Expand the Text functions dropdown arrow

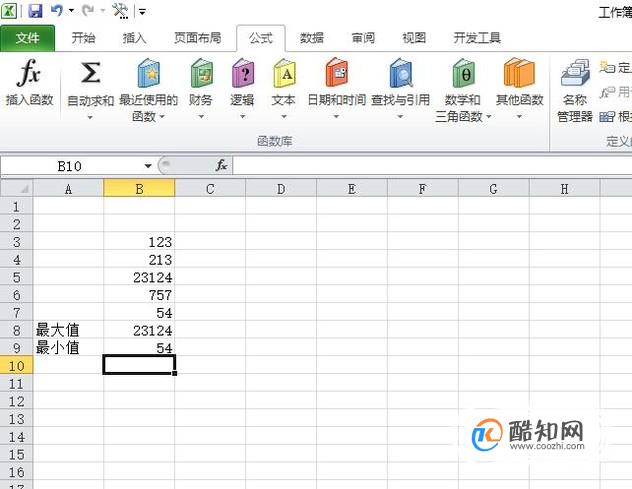[x=284, y=117]
